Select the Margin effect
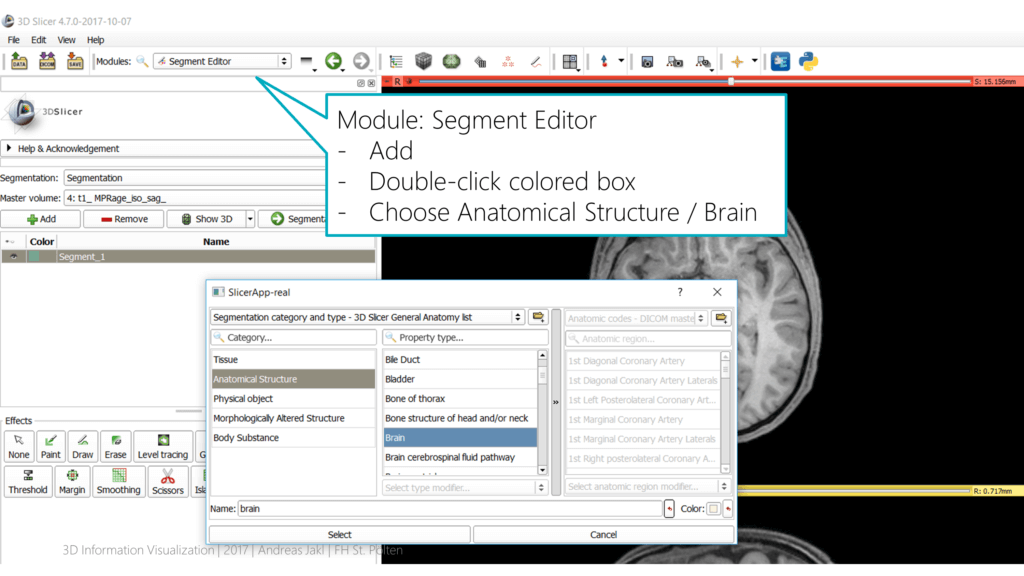This screenshot has height=576, width=1024. click(x=72, y=482)
